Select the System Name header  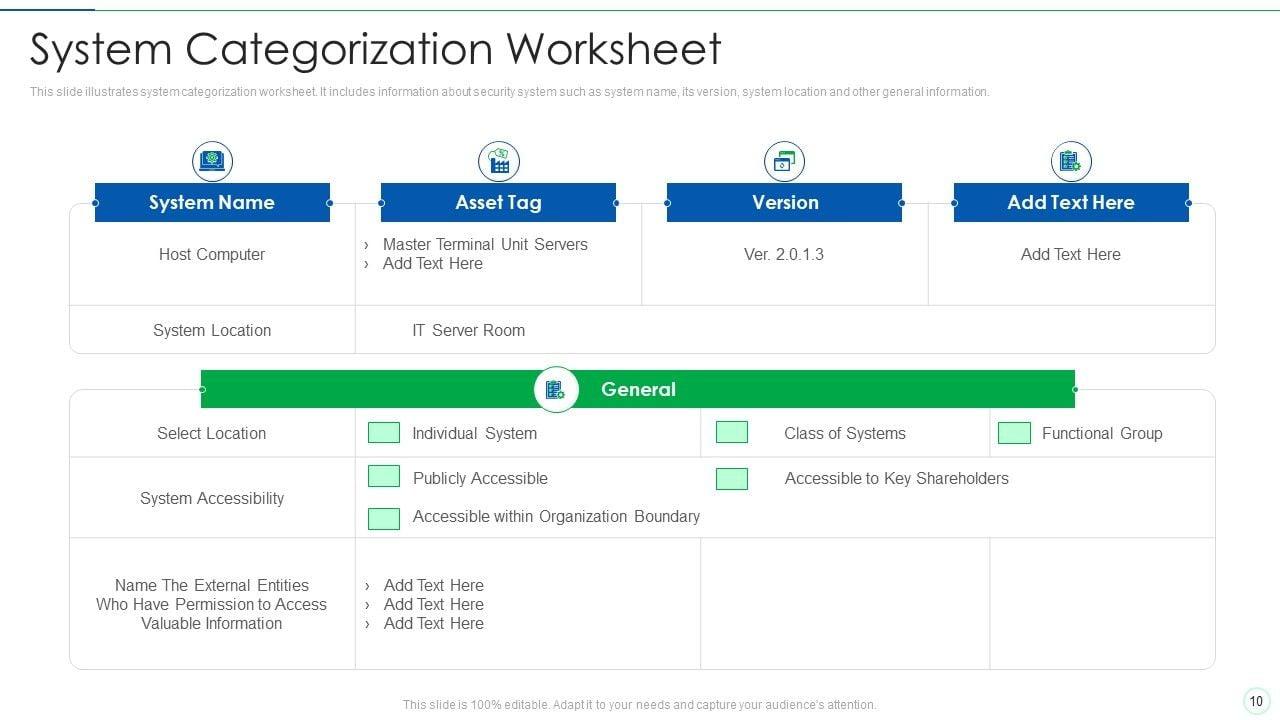[x=212, y=202]
